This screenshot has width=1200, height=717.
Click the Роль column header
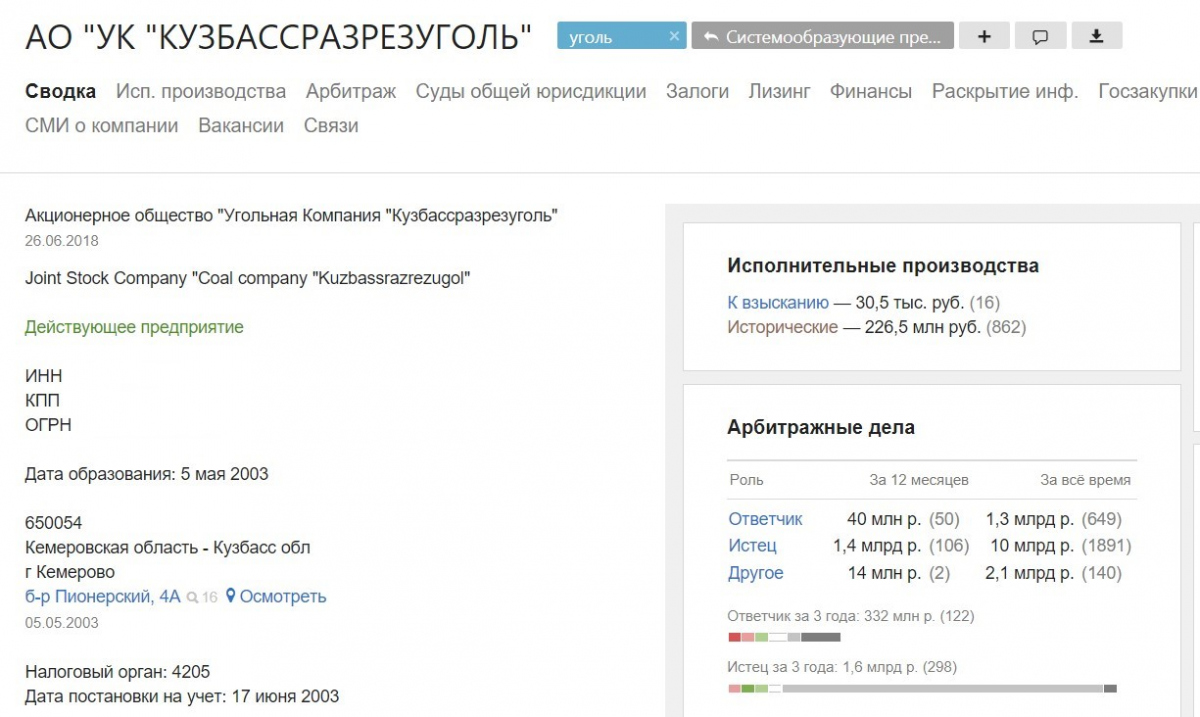tap(746, 480)
